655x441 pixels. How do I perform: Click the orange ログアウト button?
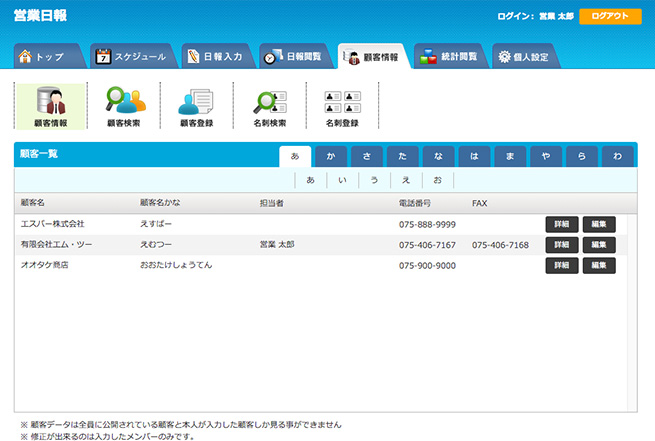(610, 16)
